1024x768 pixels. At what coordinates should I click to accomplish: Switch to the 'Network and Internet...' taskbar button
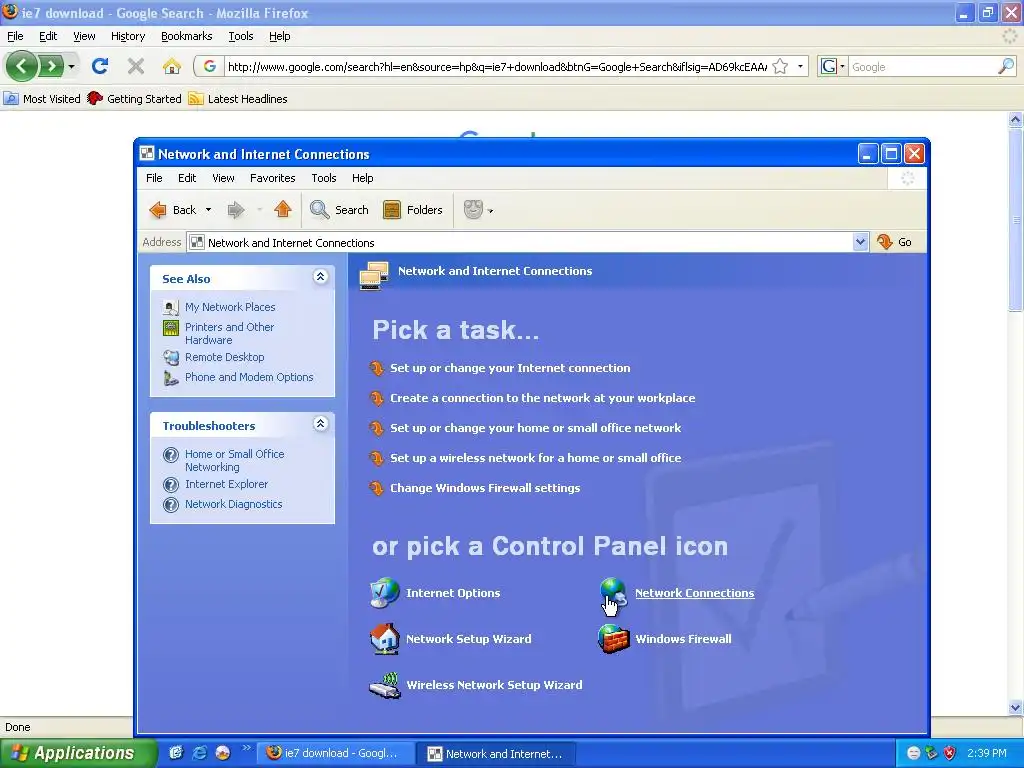(x=498, y=753)
